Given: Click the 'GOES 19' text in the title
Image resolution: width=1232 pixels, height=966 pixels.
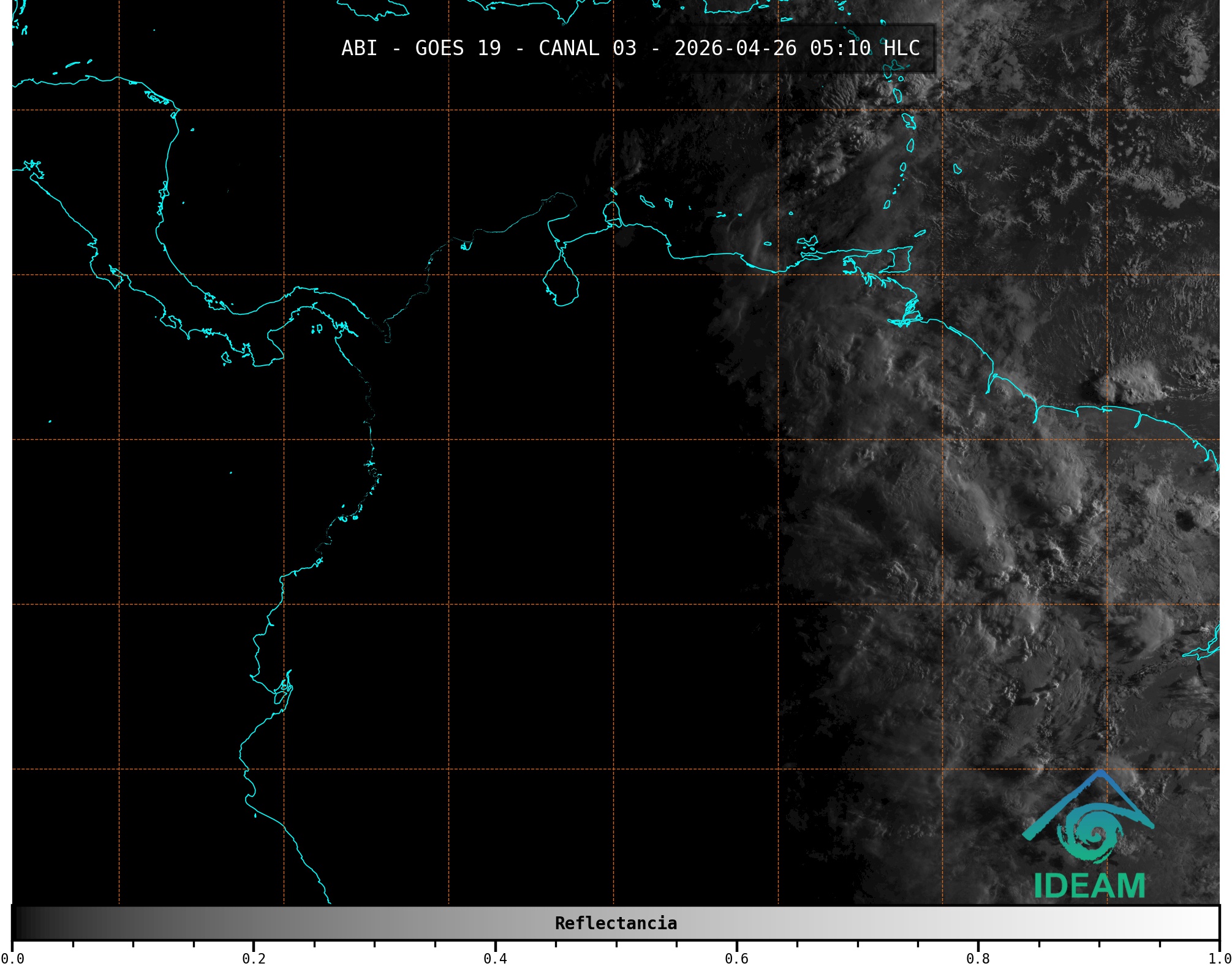Looking at the screenshot, I should [458, 48].
